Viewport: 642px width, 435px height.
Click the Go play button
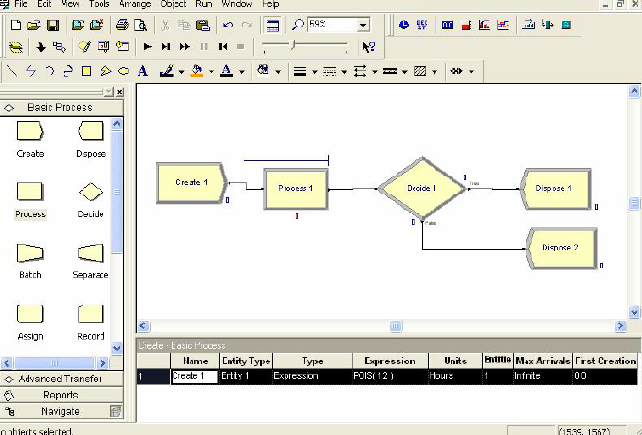[148, 47]
